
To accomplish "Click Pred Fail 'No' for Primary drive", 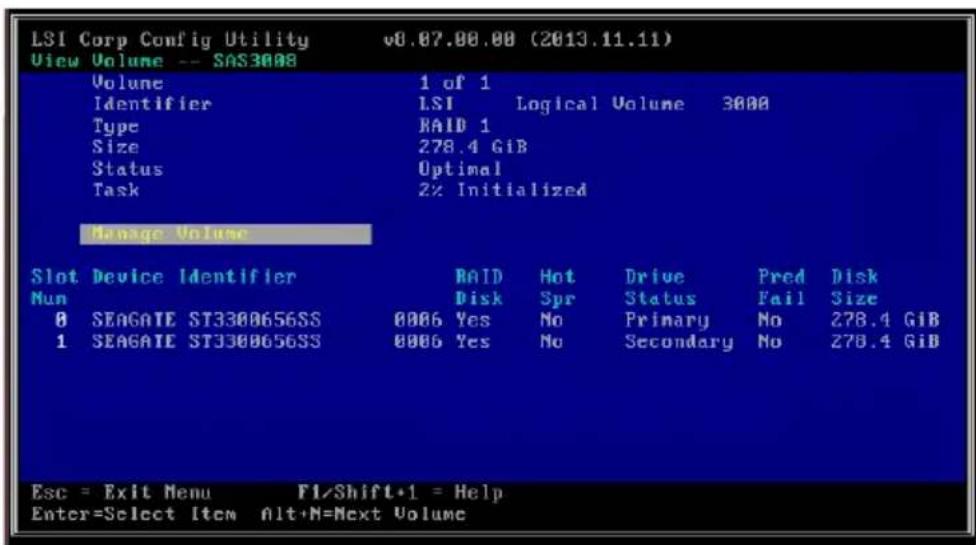I will pos(770,320).
